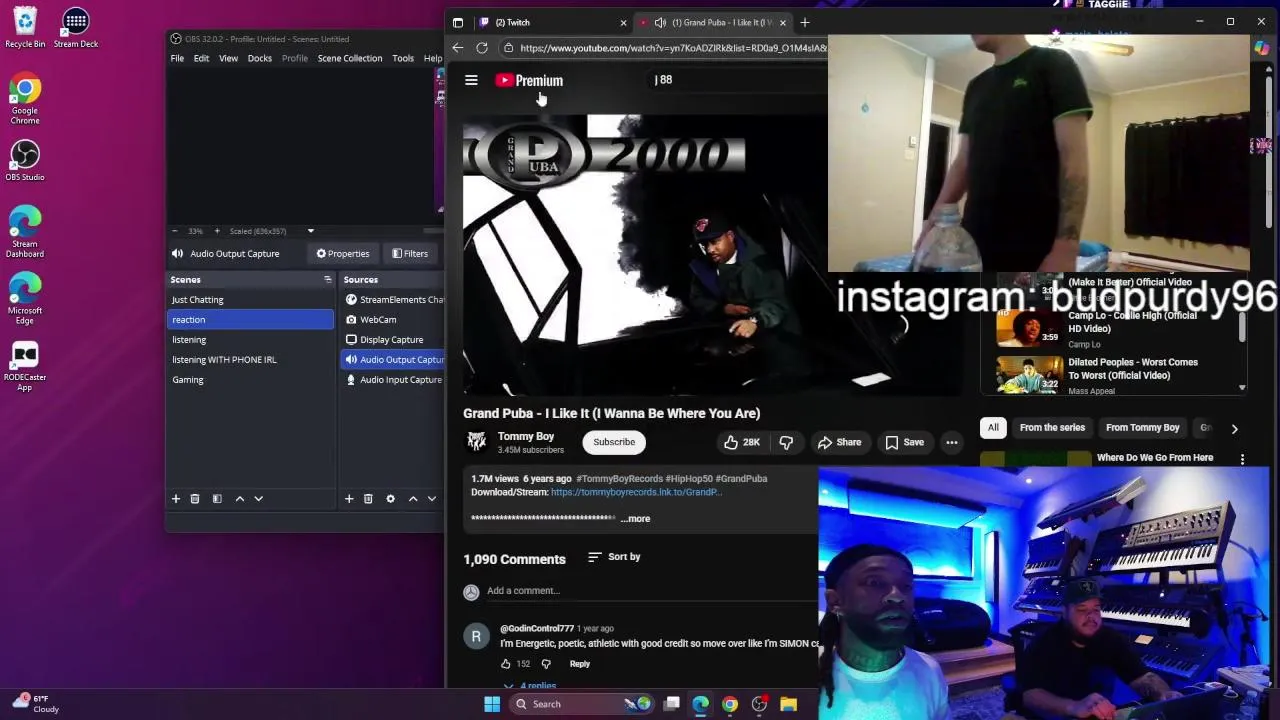Click the taskbar Search box

click(x=580, y=704)
